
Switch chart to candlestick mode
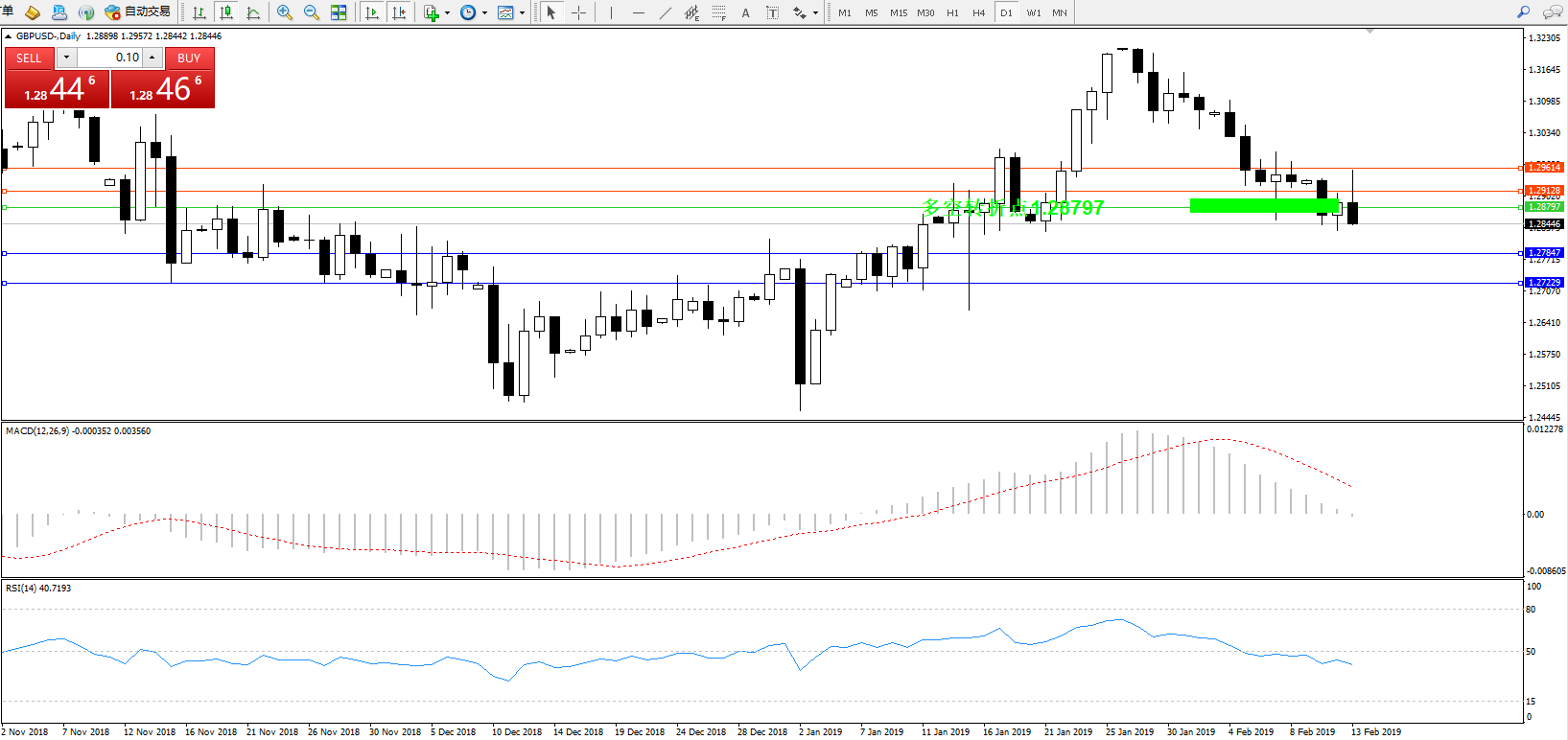tap(226, 12)
